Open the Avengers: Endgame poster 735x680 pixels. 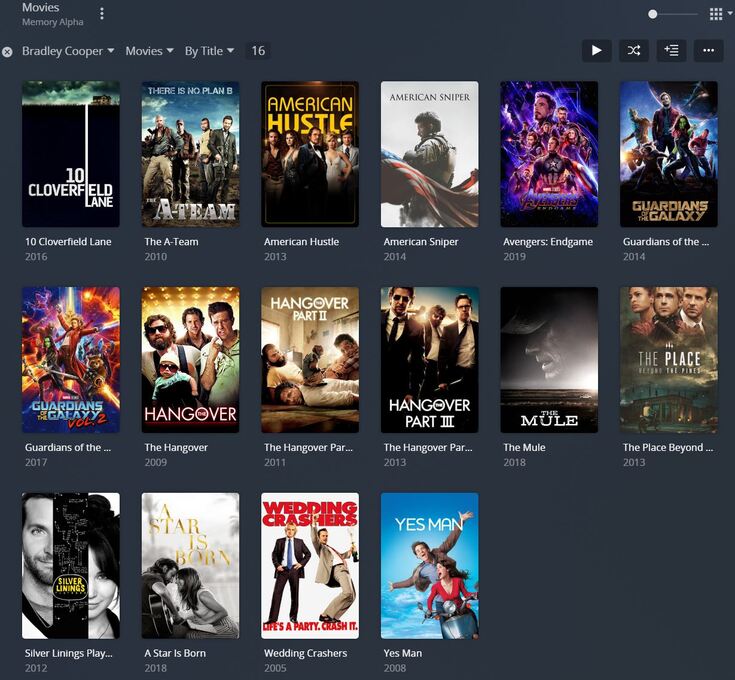(549, 154)
